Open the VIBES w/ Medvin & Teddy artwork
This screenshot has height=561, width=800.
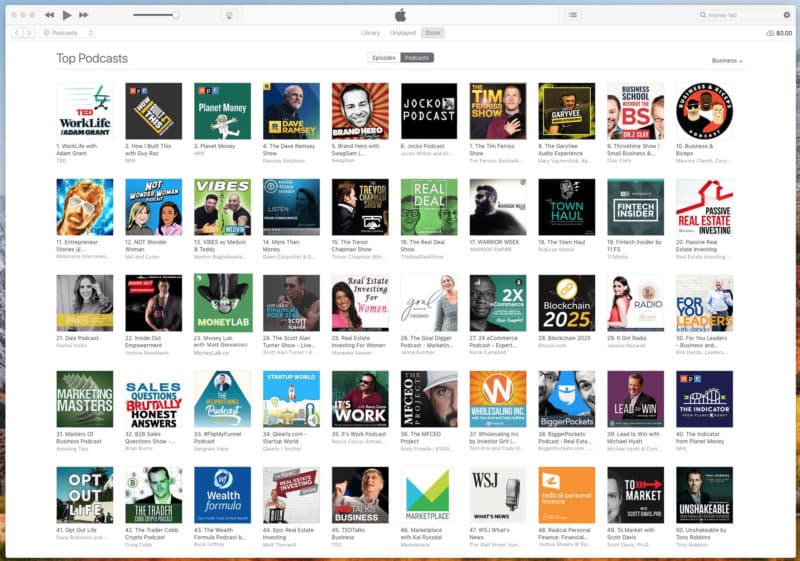[222, 207]
